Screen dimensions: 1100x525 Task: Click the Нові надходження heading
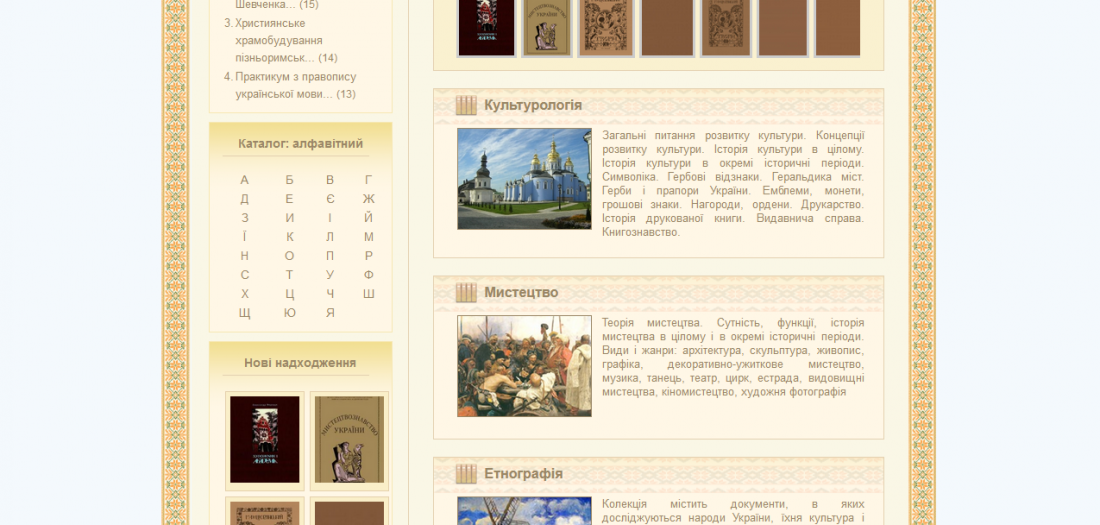tap(300, 363)
